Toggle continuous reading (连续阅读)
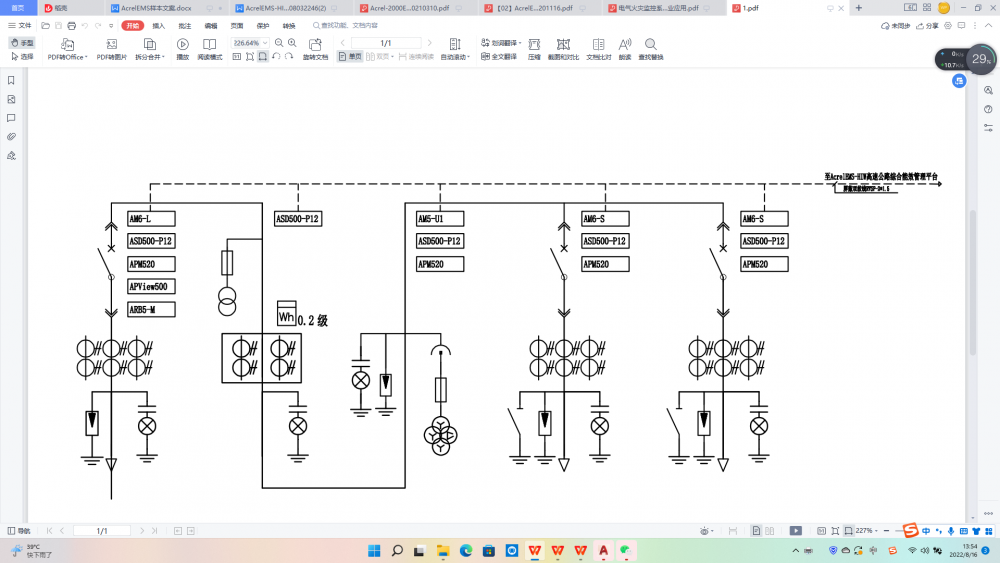Image resolution: width=1000 pixels, height=563 pixels. tap(416, 57)
